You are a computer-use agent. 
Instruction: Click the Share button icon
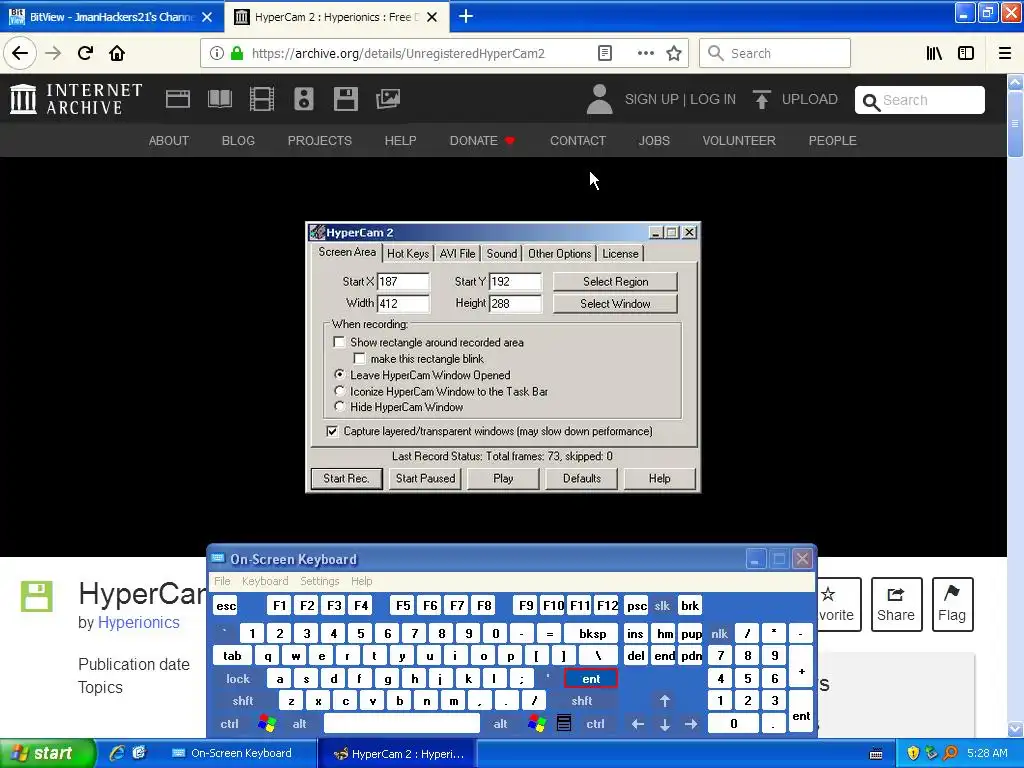click(896, 604)
